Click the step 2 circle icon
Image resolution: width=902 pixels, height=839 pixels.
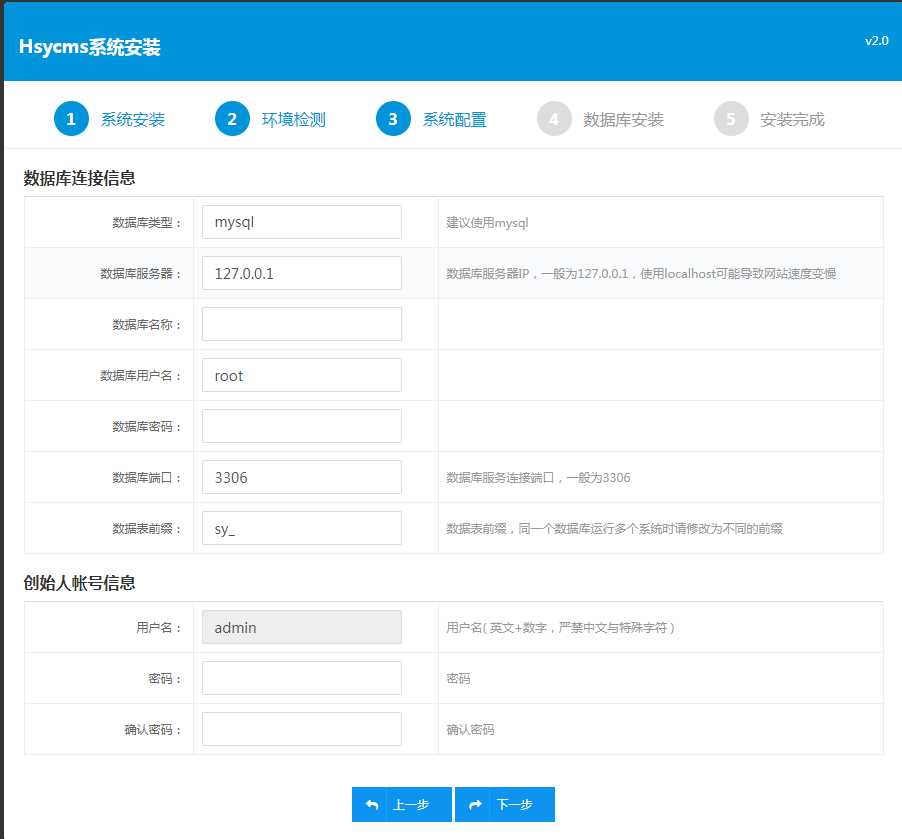pos(232,119)
